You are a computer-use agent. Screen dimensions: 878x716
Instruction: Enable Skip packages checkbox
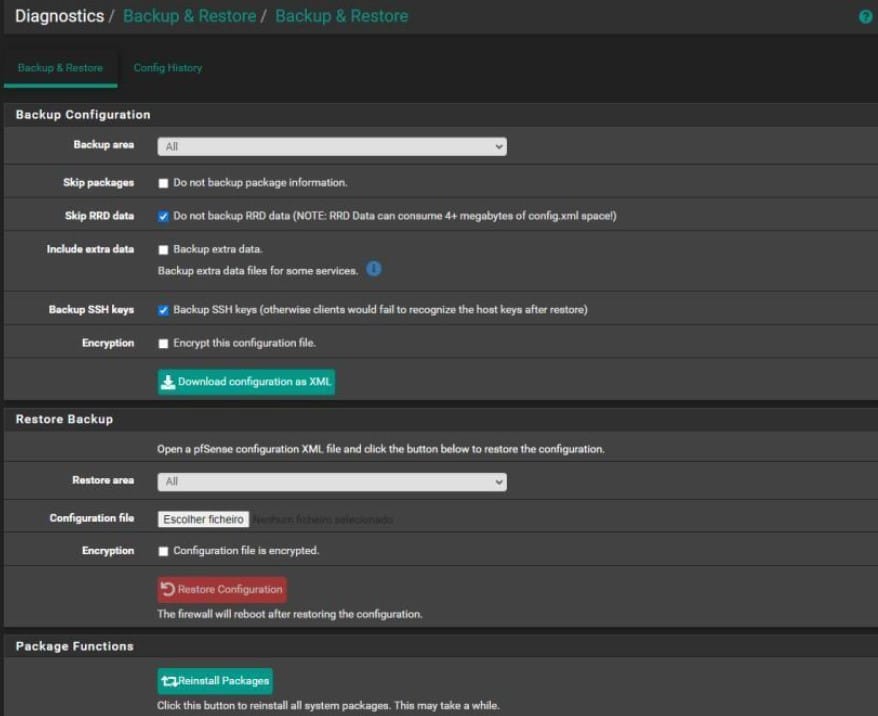(x=163, y=184)
